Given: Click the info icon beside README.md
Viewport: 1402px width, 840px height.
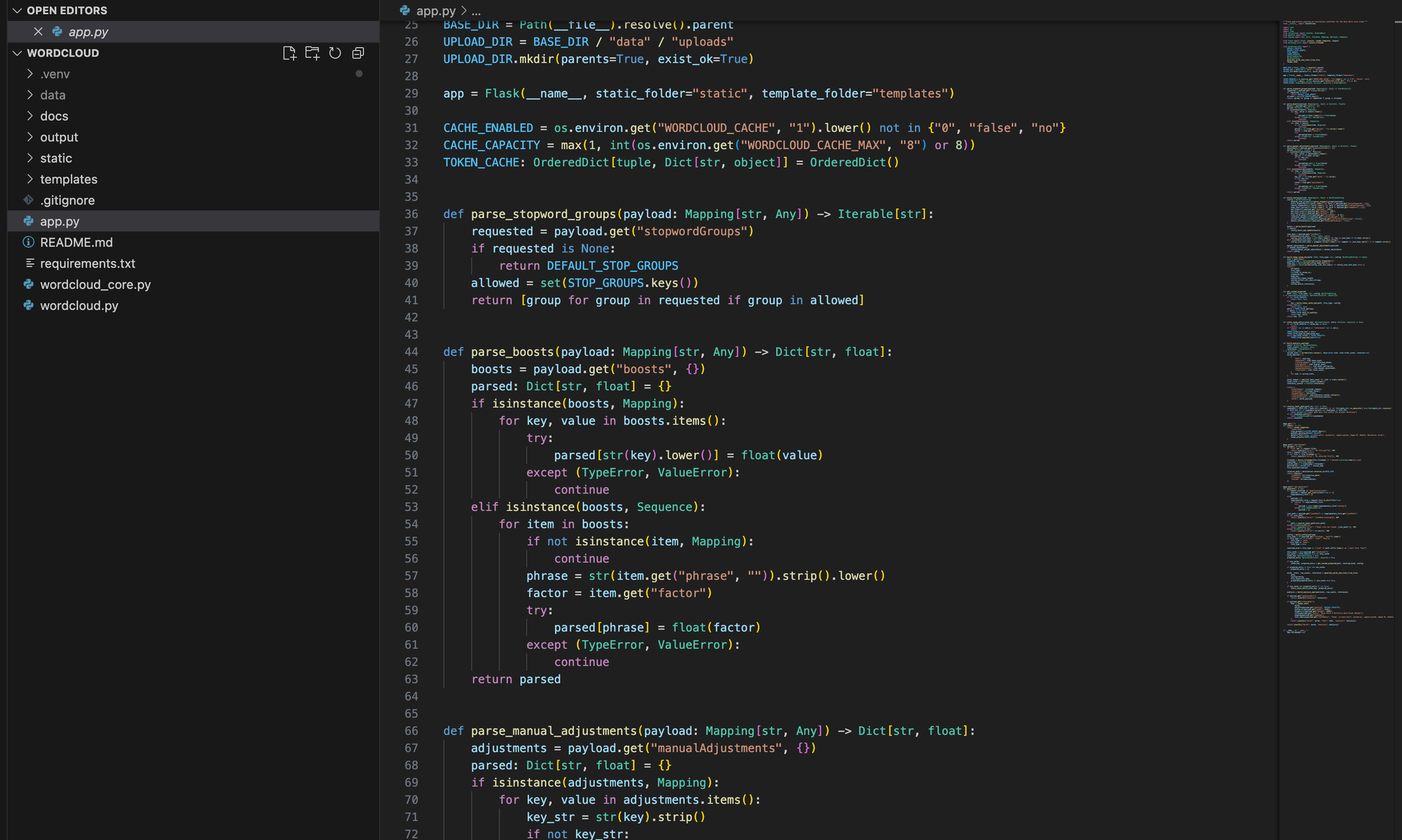Looking at the screenshot, I should 29,242.
